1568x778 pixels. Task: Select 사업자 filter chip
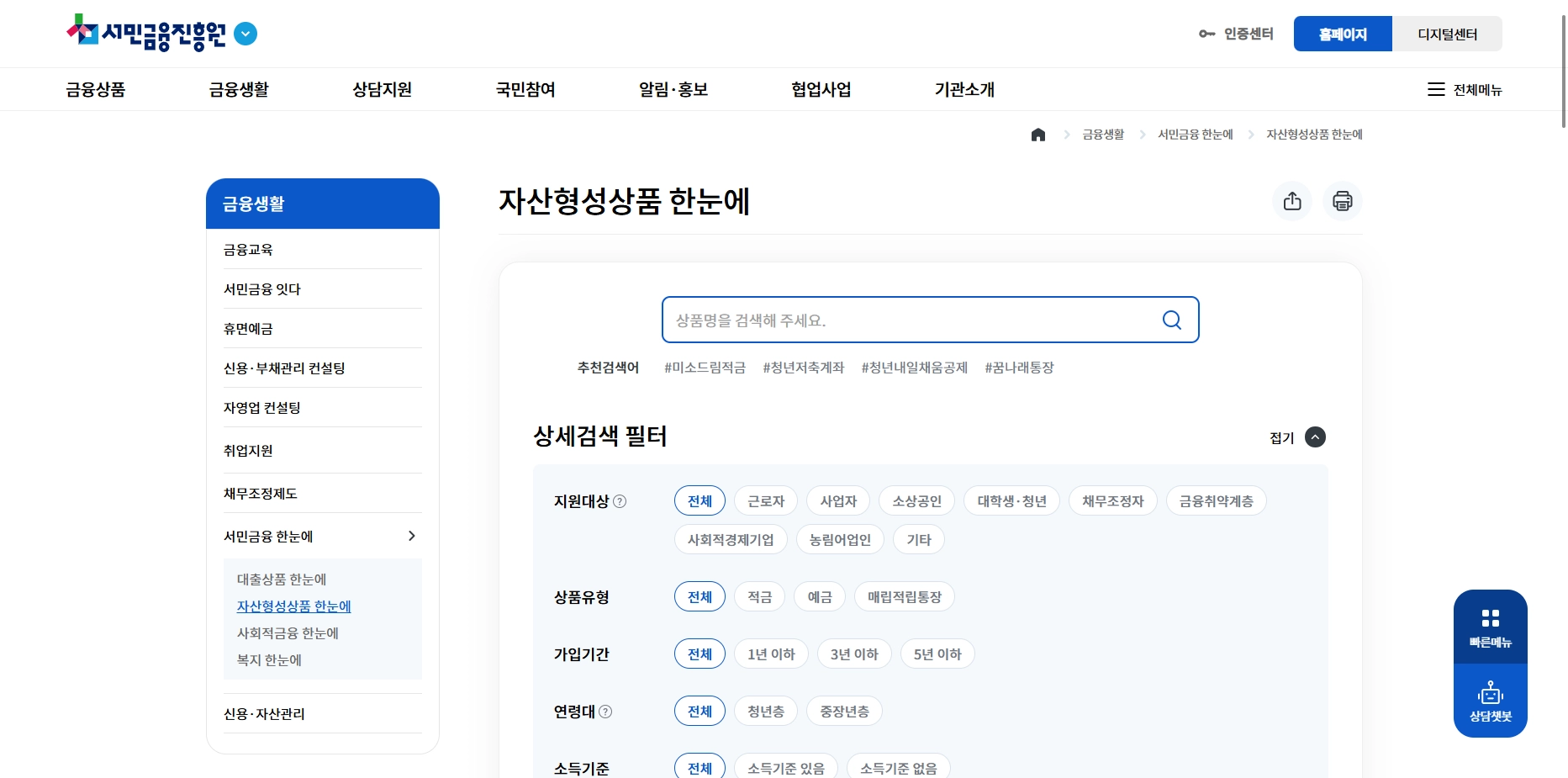tap(838, 501)
